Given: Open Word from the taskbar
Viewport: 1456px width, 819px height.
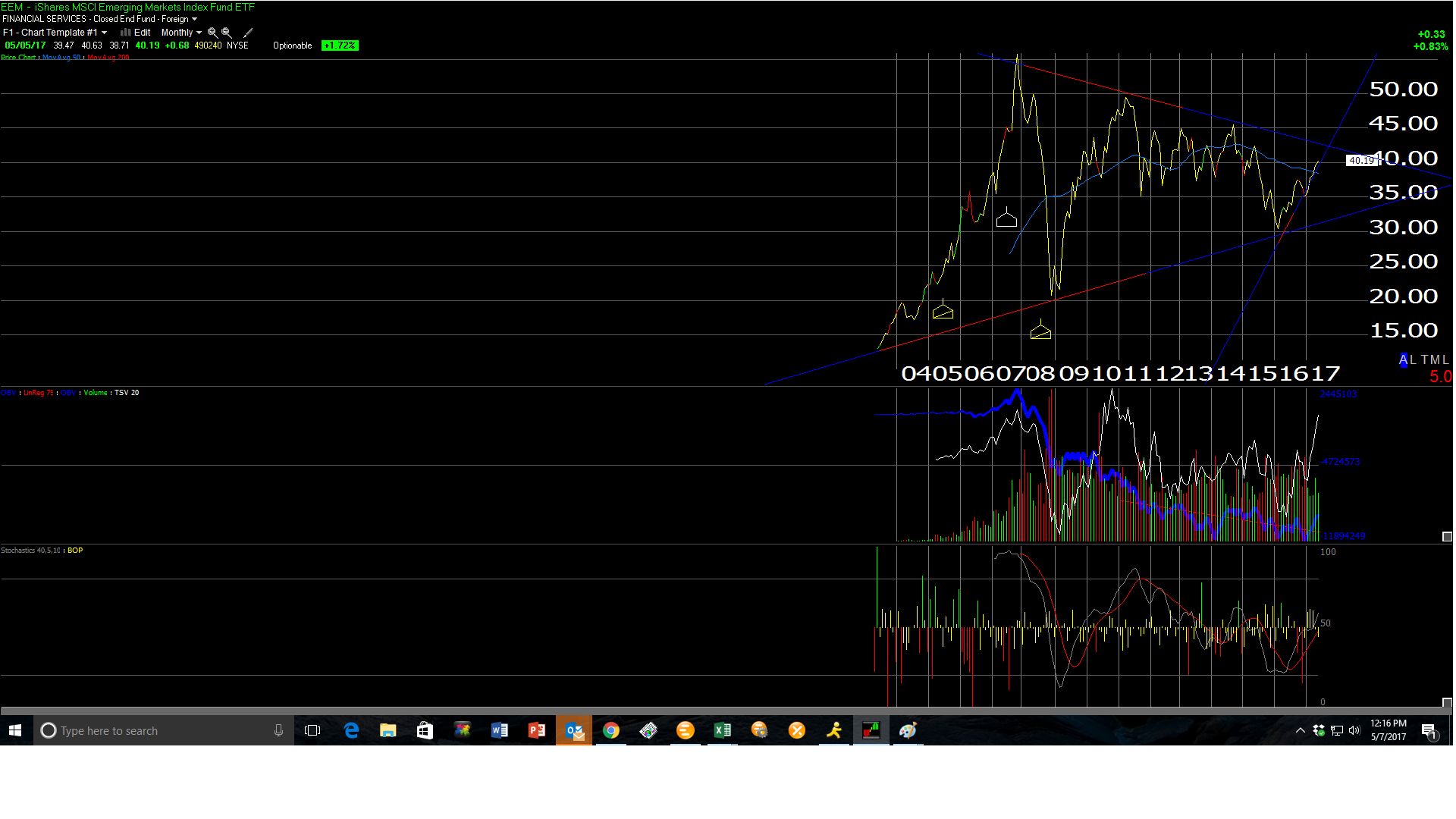Looking at the screenshot, I should point(499,730).
